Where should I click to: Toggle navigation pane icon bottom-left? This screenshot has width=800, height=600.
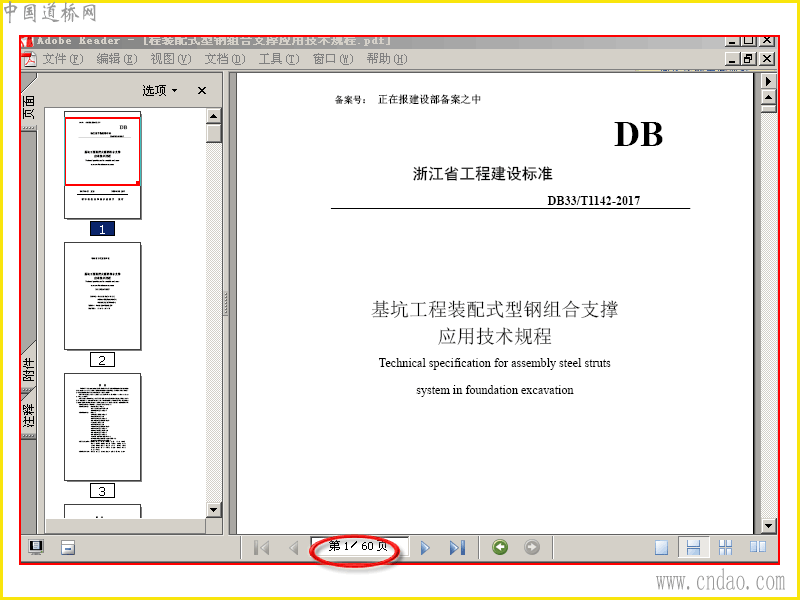coord(36,547)
